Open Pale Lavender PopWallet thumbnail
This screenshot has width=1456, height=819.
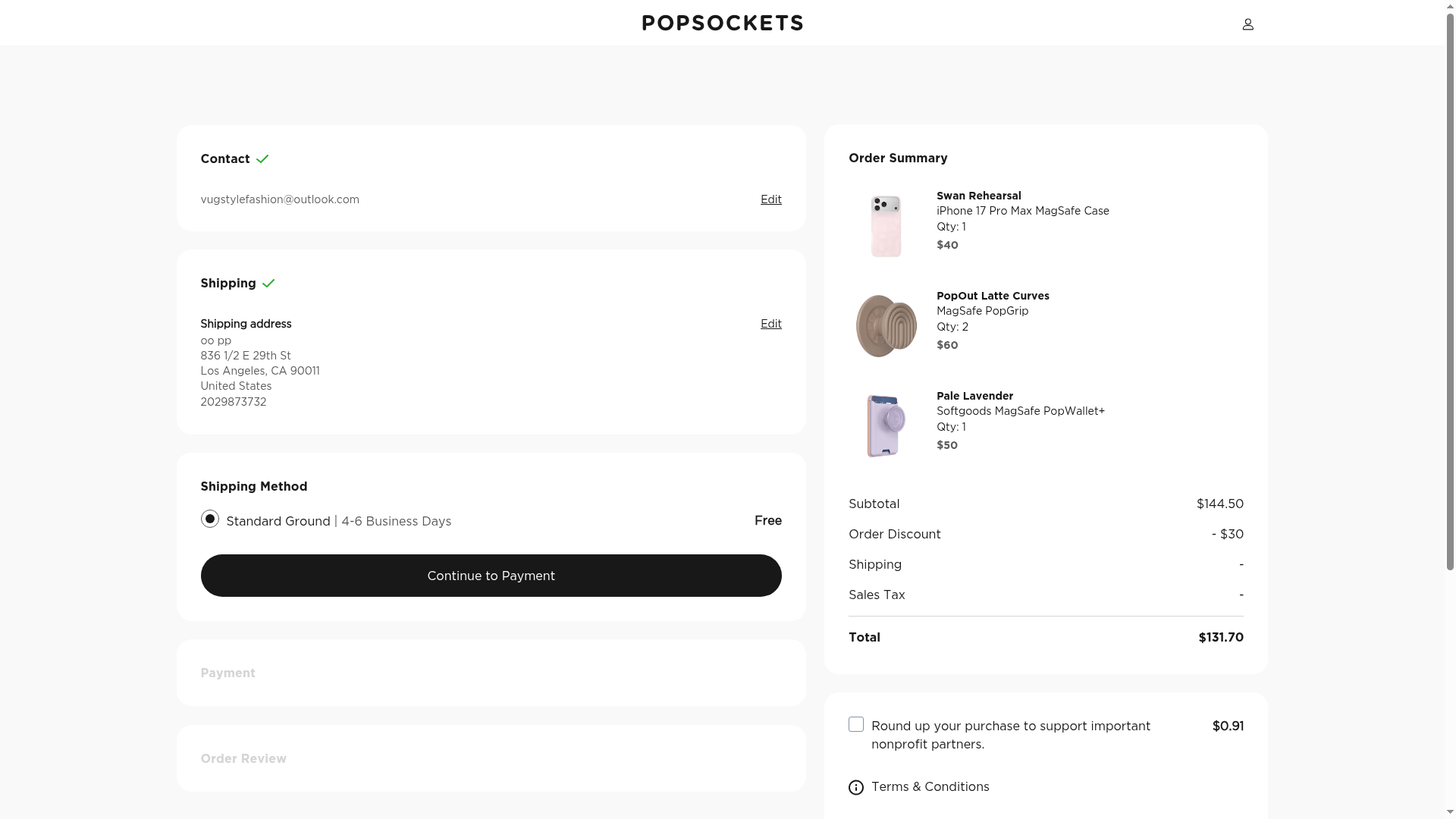pyautogui.click(x=886, y=425)
